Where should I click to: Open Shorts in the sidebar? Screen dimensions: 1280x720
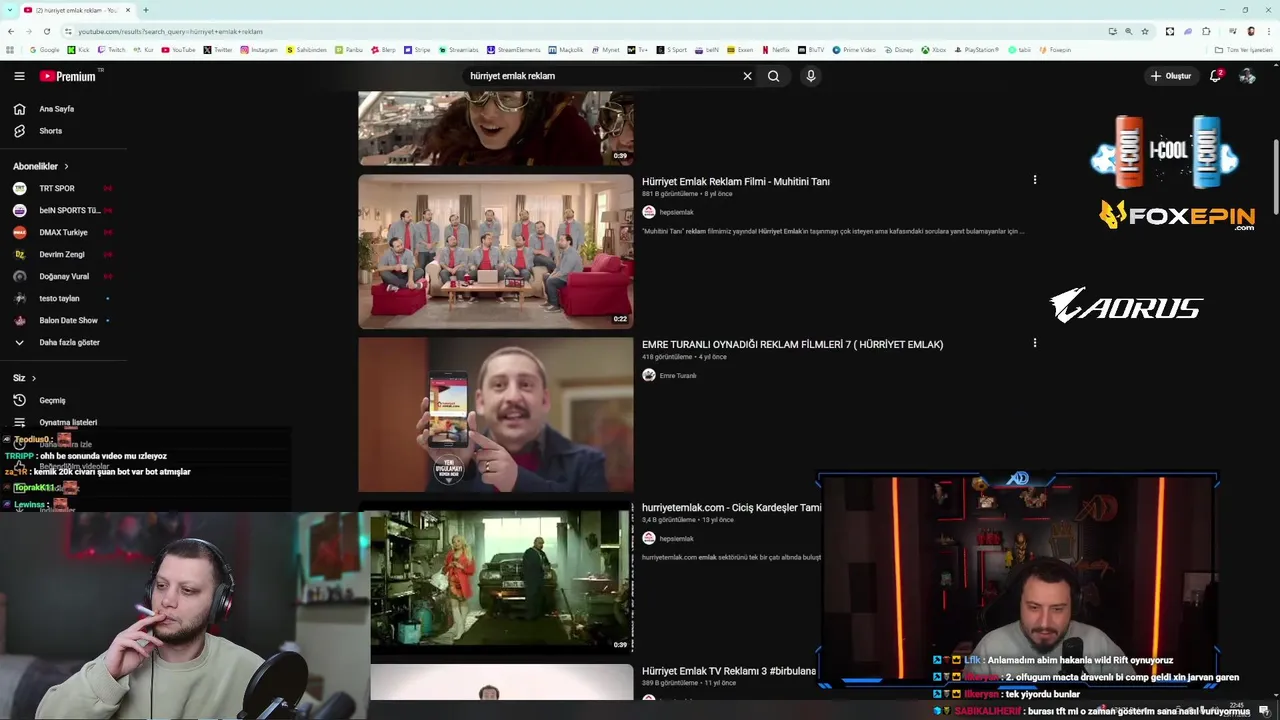tap(50, 131)
